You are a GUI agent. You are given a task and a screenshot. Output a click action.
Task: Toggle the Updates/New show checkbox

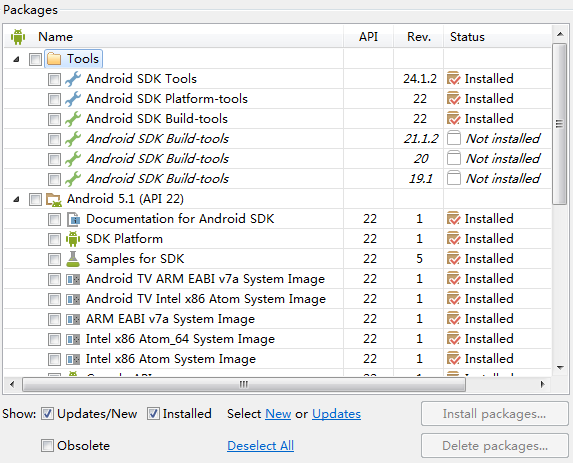coord(47,414)
